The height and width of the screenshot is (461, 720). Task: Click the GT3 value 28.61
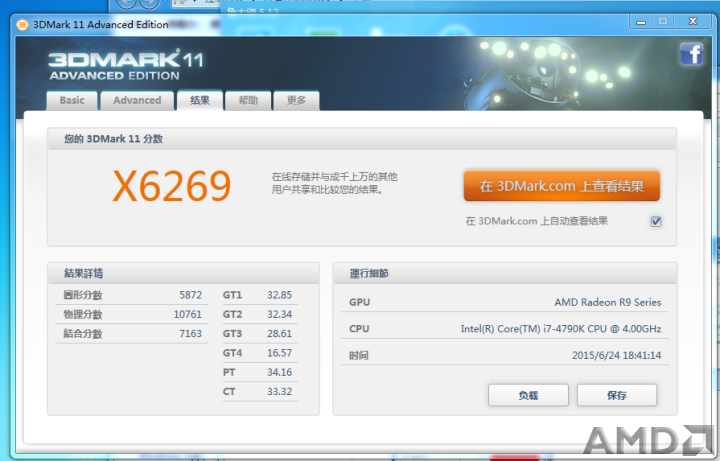(280, 333)
